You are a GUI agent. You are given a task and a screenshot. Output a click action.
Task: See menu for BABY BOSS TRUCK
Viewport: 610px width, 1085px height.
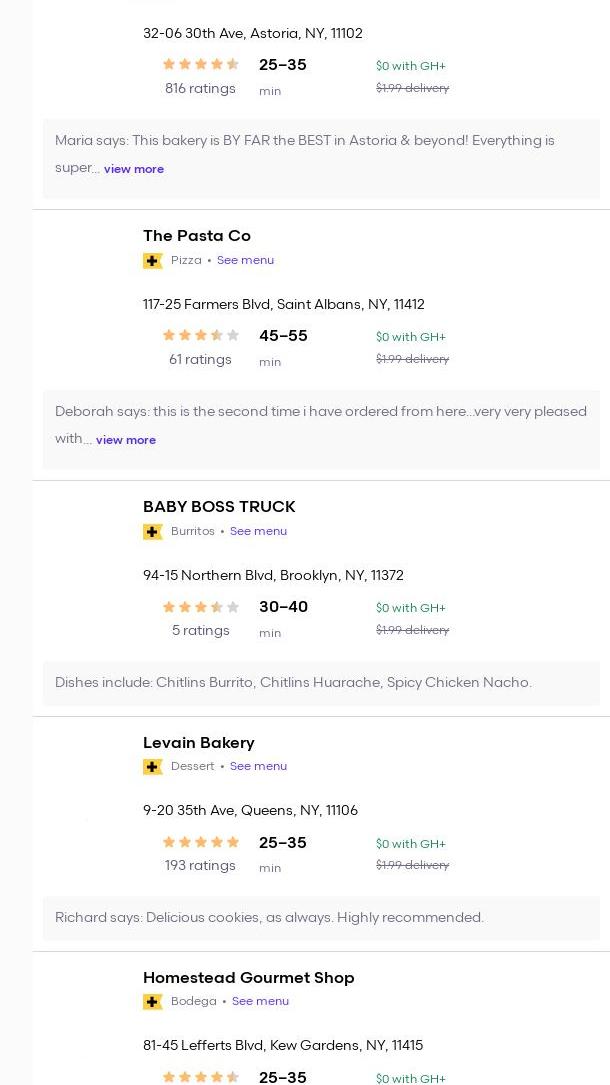258,531
